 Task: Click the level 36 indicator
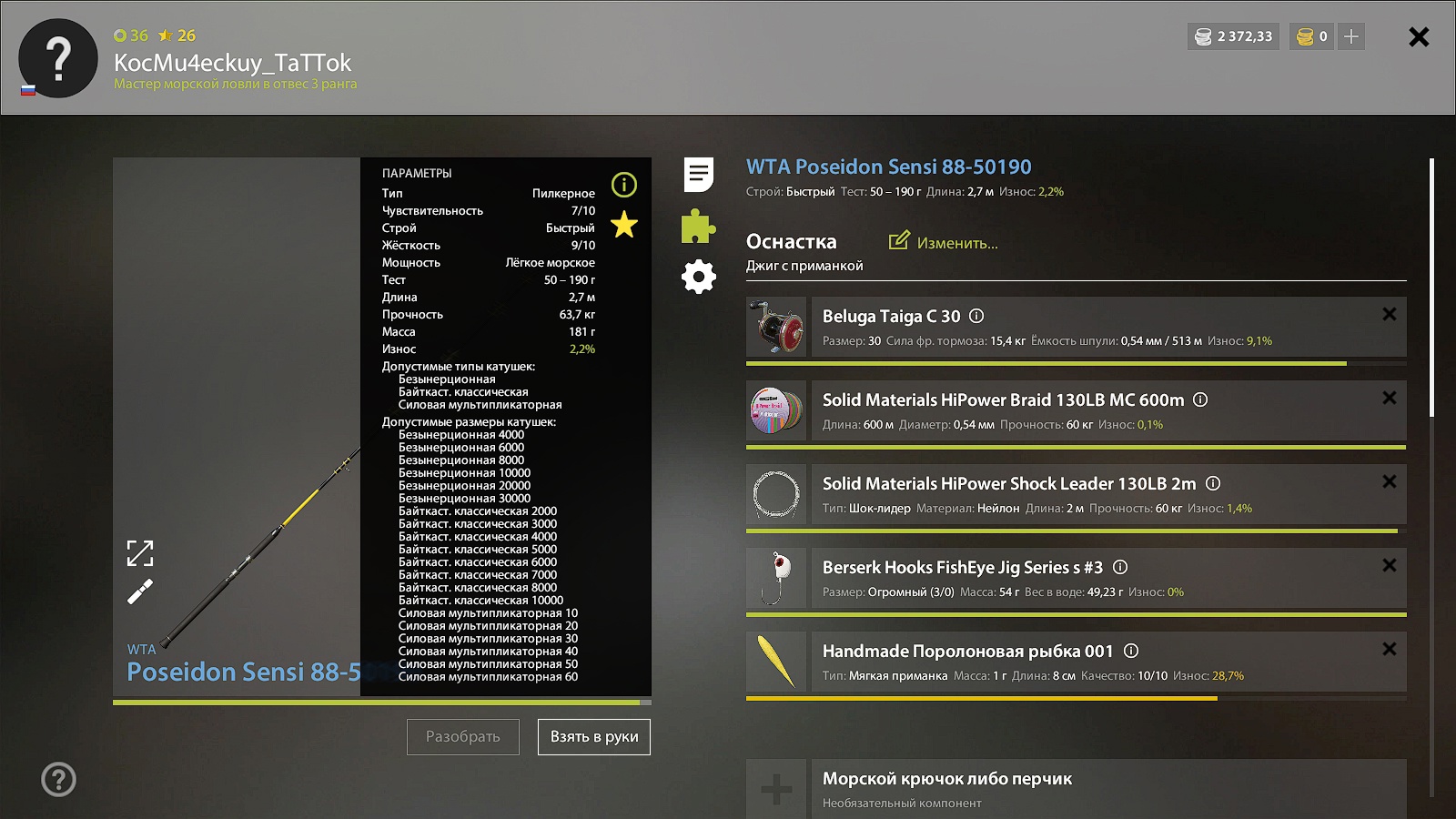[x=131, y=35]
